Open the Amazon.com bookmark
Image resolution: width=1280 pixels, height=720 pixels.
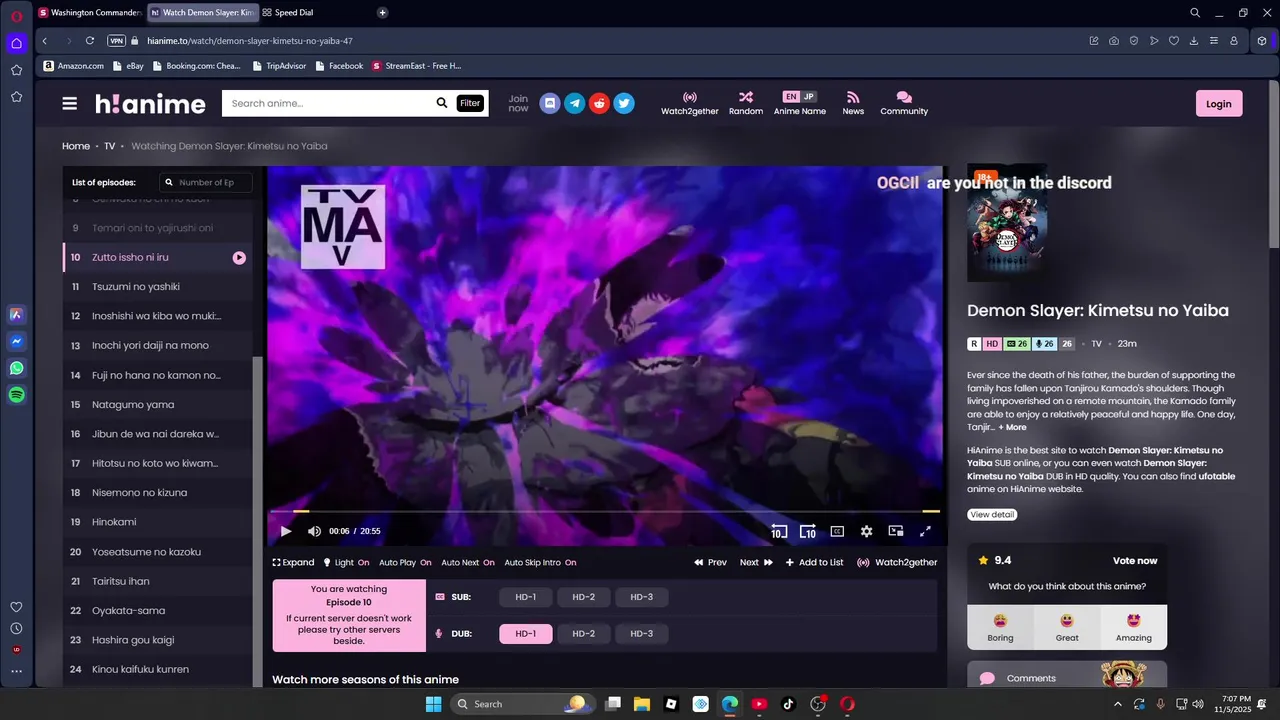(74, 66)
